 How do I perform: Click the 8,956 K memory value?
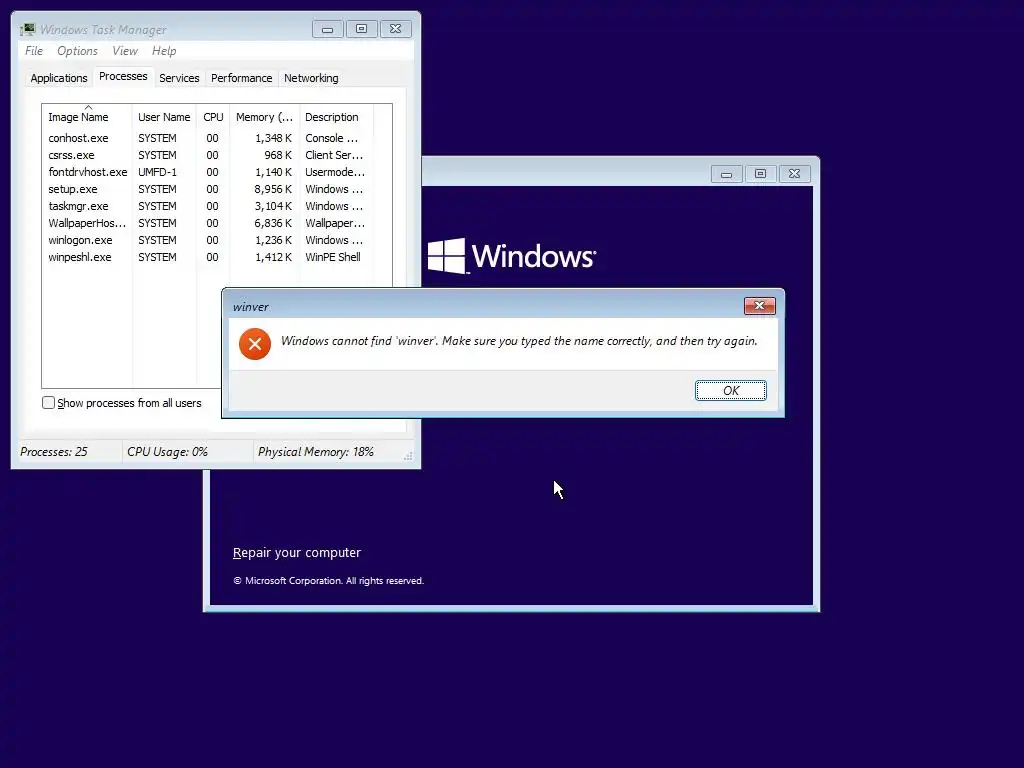click(273, 189)
